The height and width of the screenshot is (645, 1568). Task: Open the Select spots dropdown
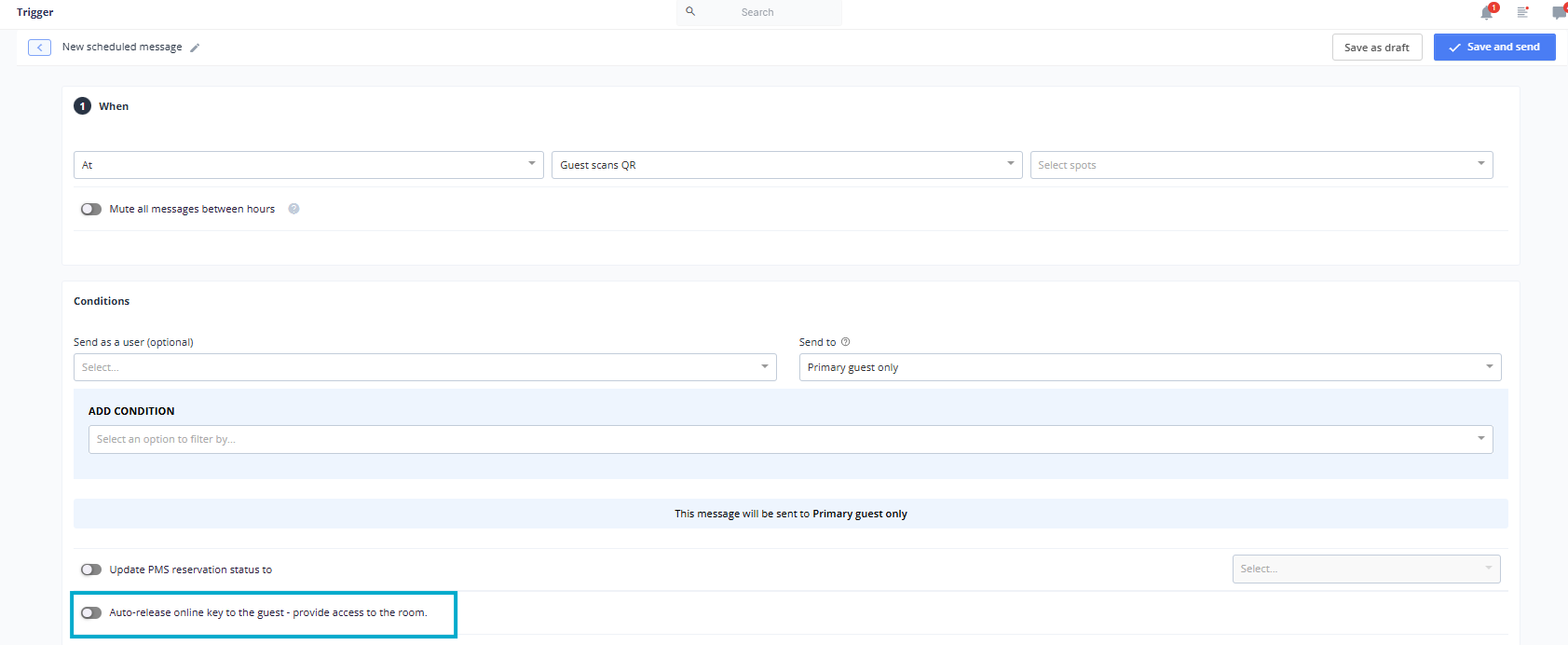(x=1261, y=165)
